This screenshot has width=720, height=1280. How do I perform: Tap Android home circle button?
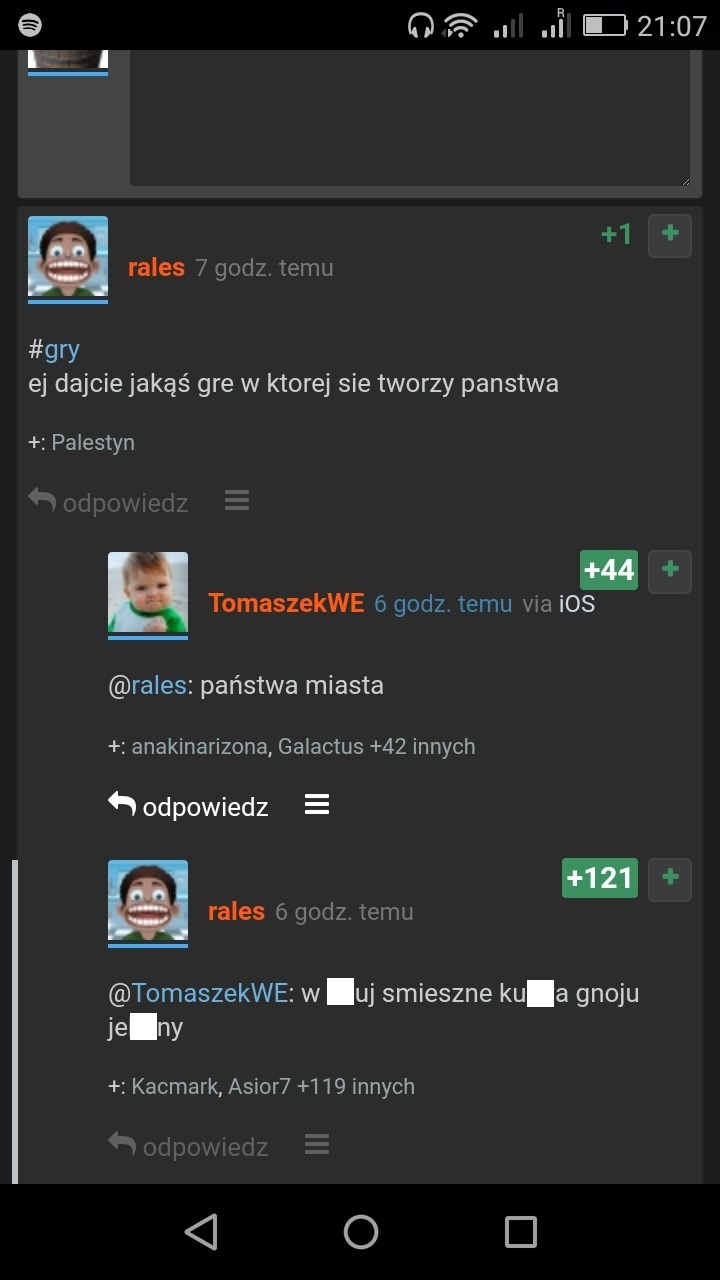(x=361, y=1232)
